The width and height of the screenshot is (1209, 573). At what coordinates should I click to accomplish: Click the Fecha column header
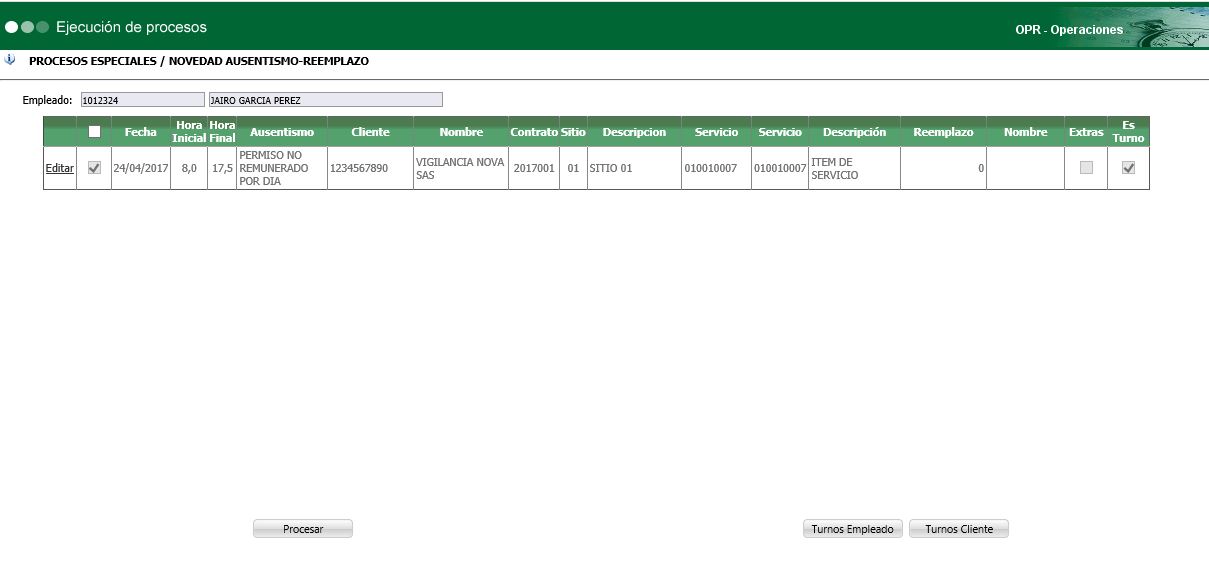point(141,132)
